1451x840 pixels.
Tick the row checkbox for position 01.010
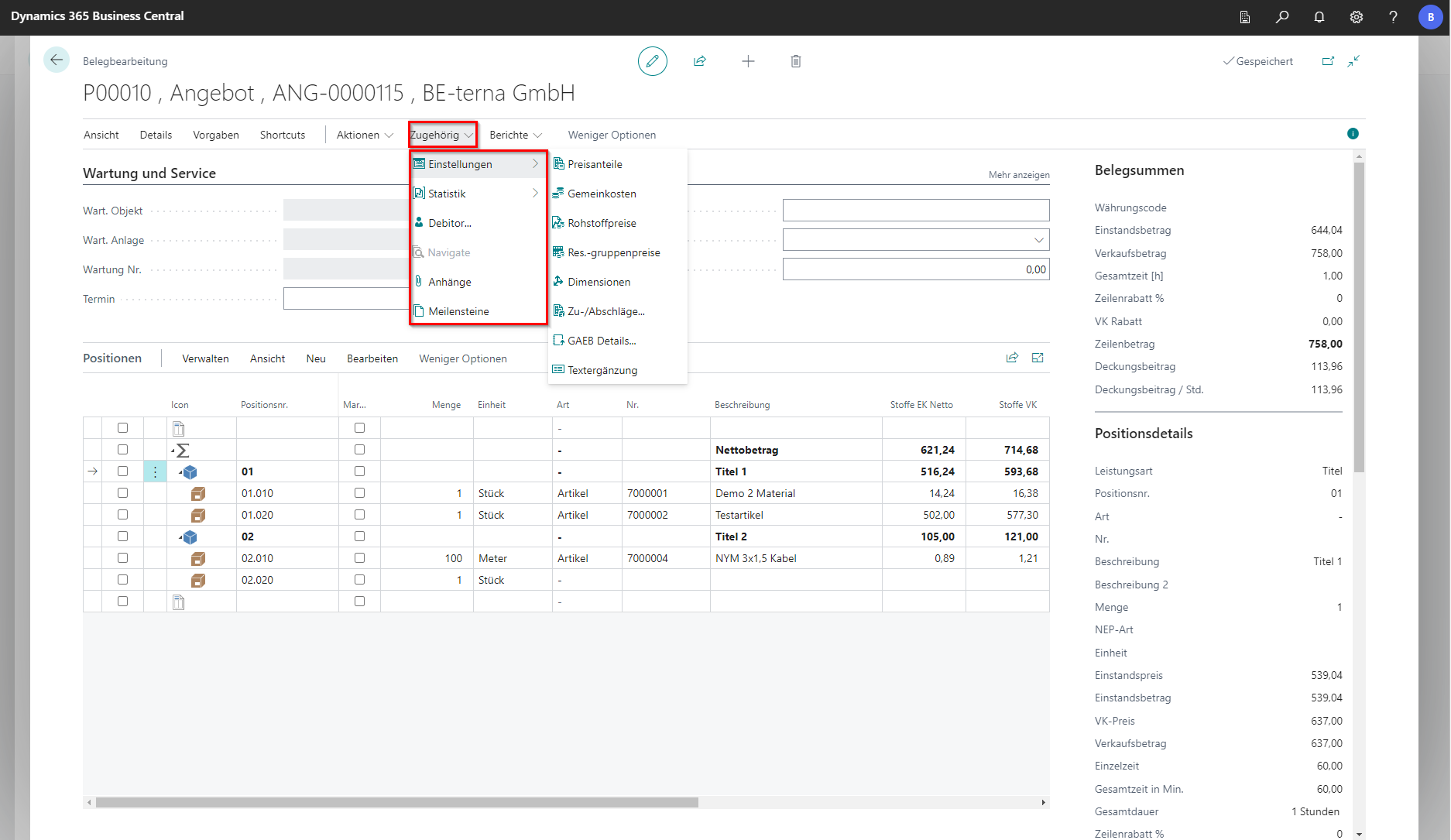122,493
